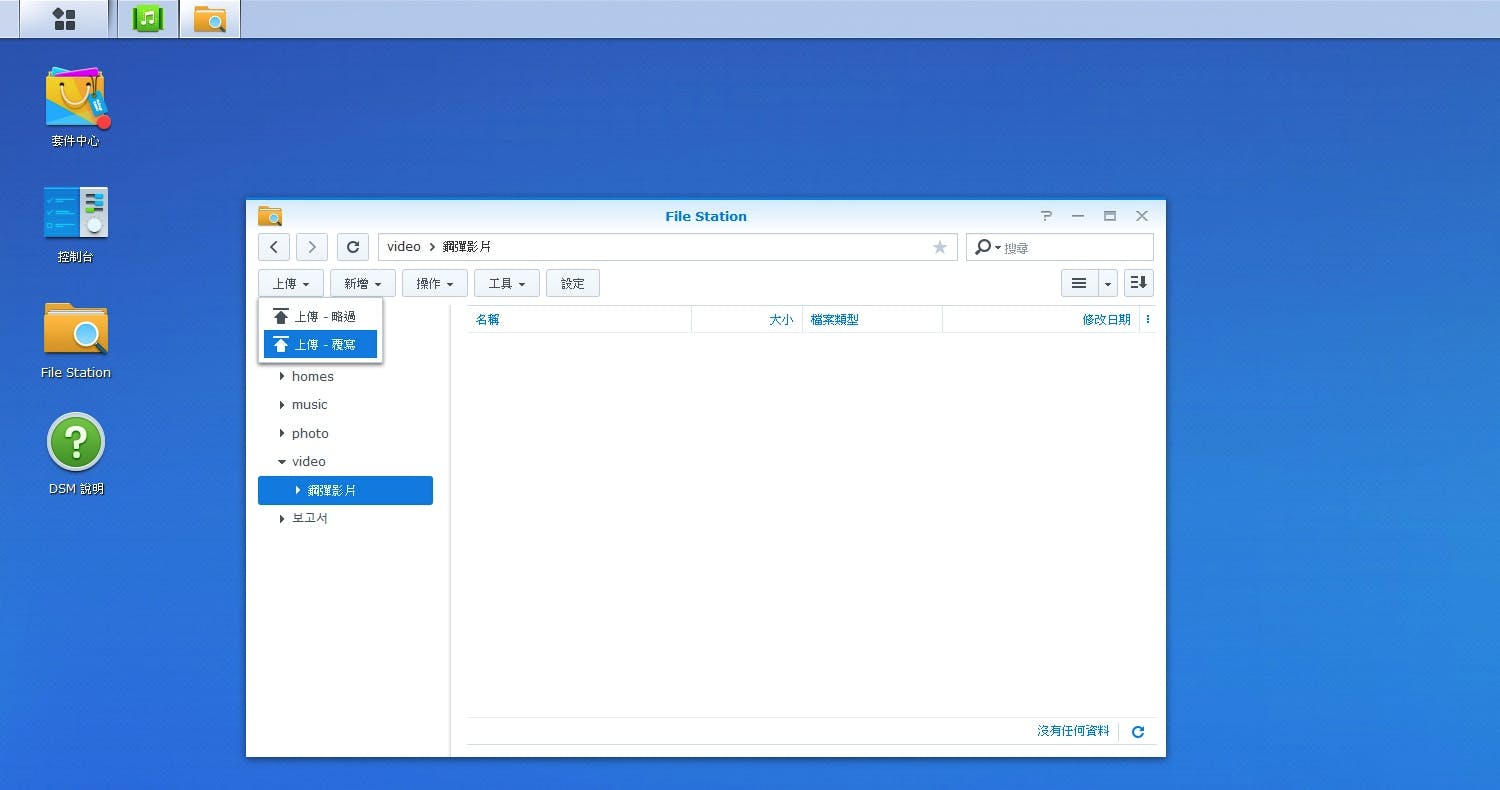
Task: Open the 操作 action dropdown
Action: coord(435,284)
